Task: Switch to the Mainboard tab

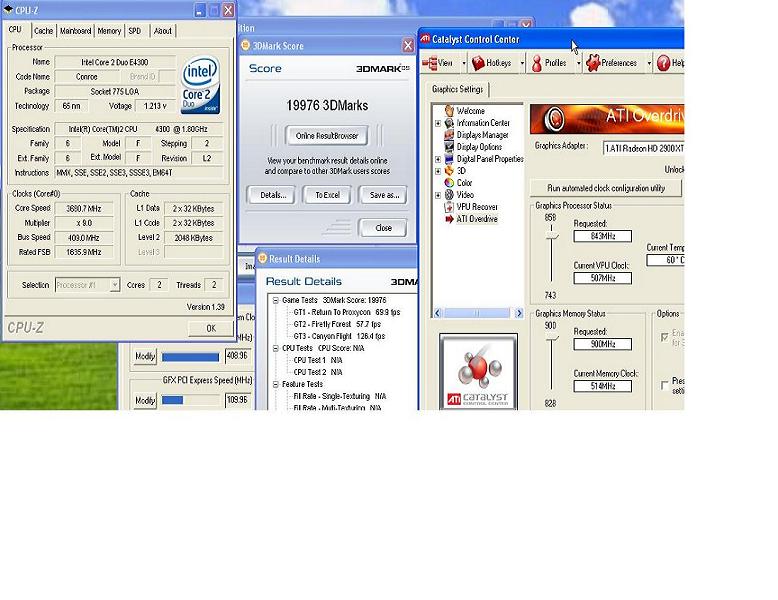Action: click(x=75, y=31)
